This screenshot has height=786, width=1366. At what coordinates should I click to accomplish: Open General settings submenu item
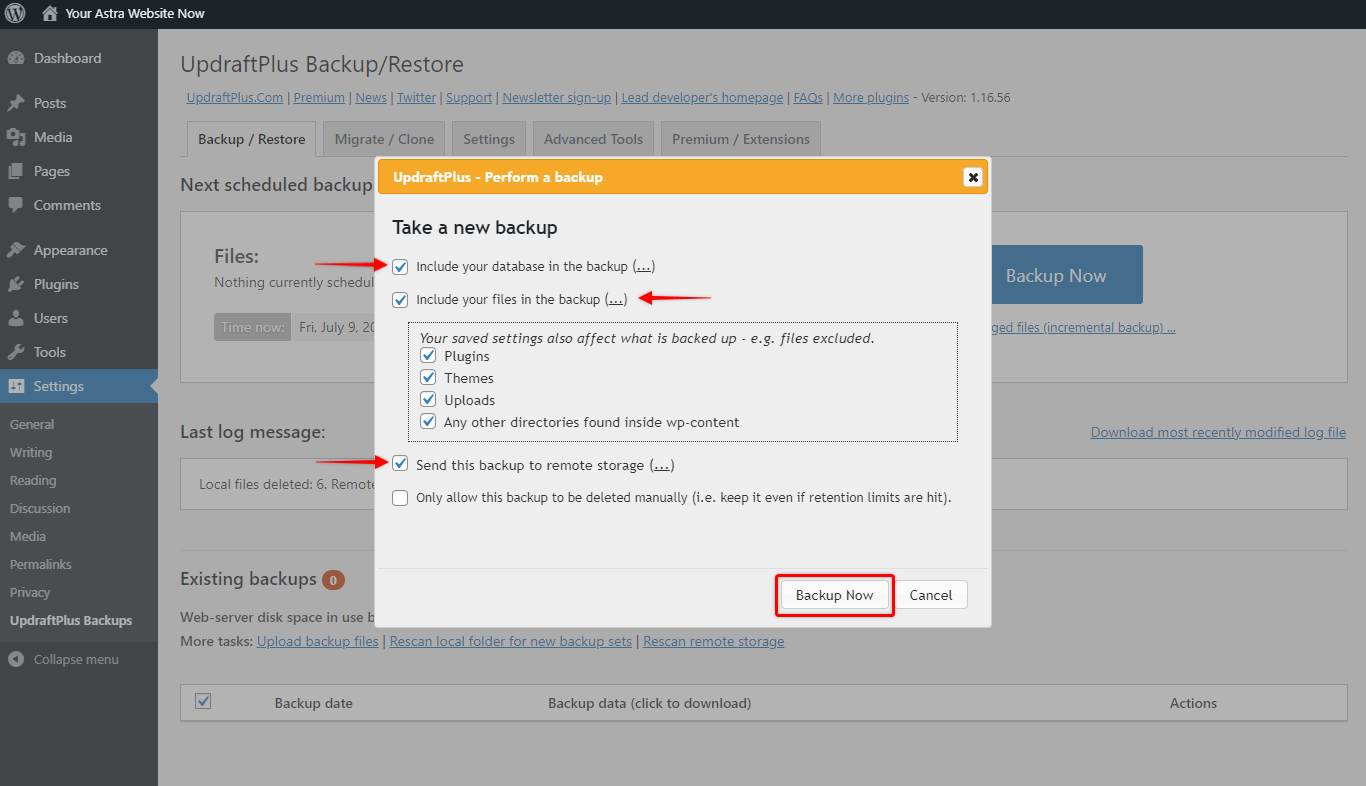tap(32, 424)
